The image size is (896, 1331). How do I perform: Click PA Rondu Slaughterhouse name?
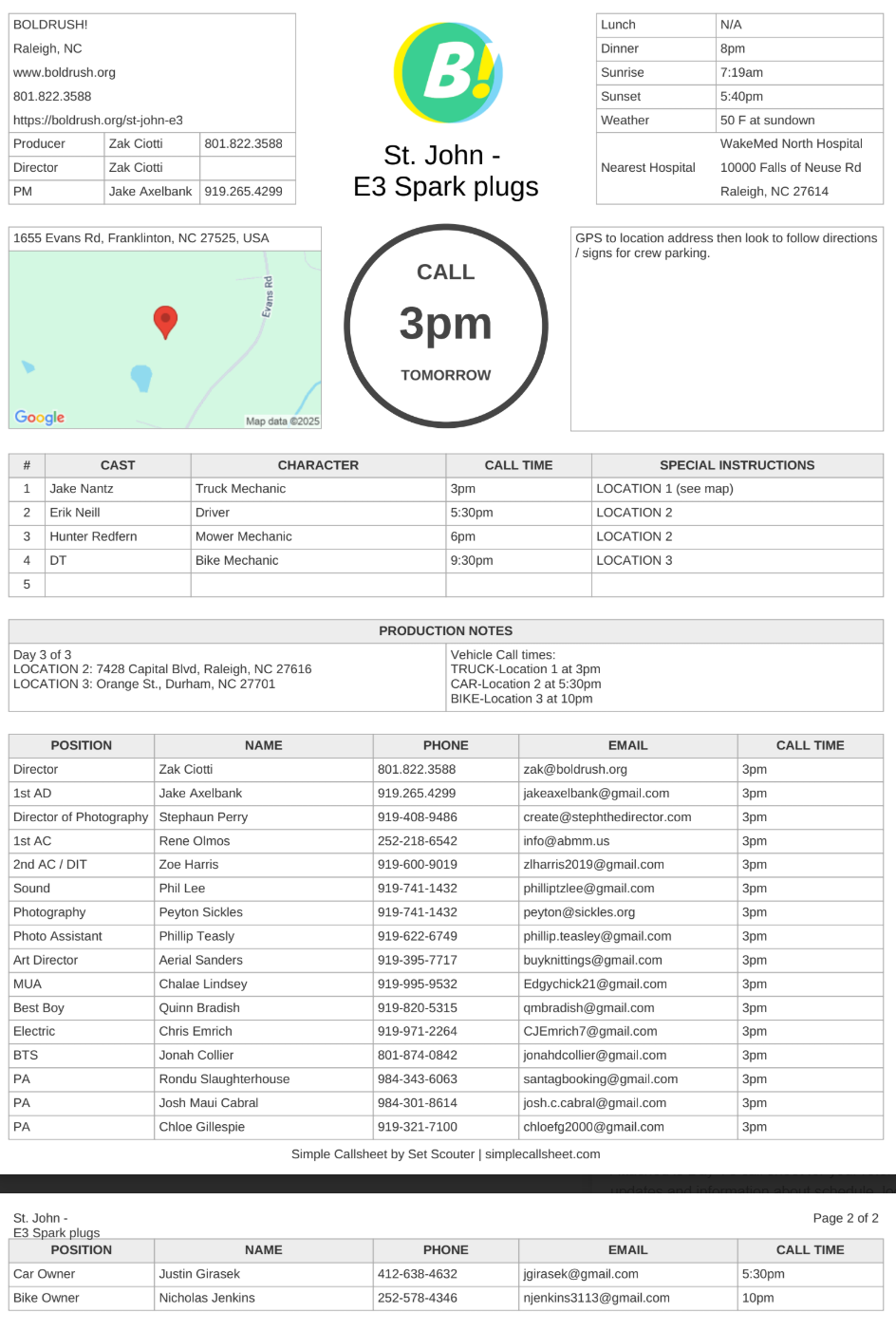225,1079
